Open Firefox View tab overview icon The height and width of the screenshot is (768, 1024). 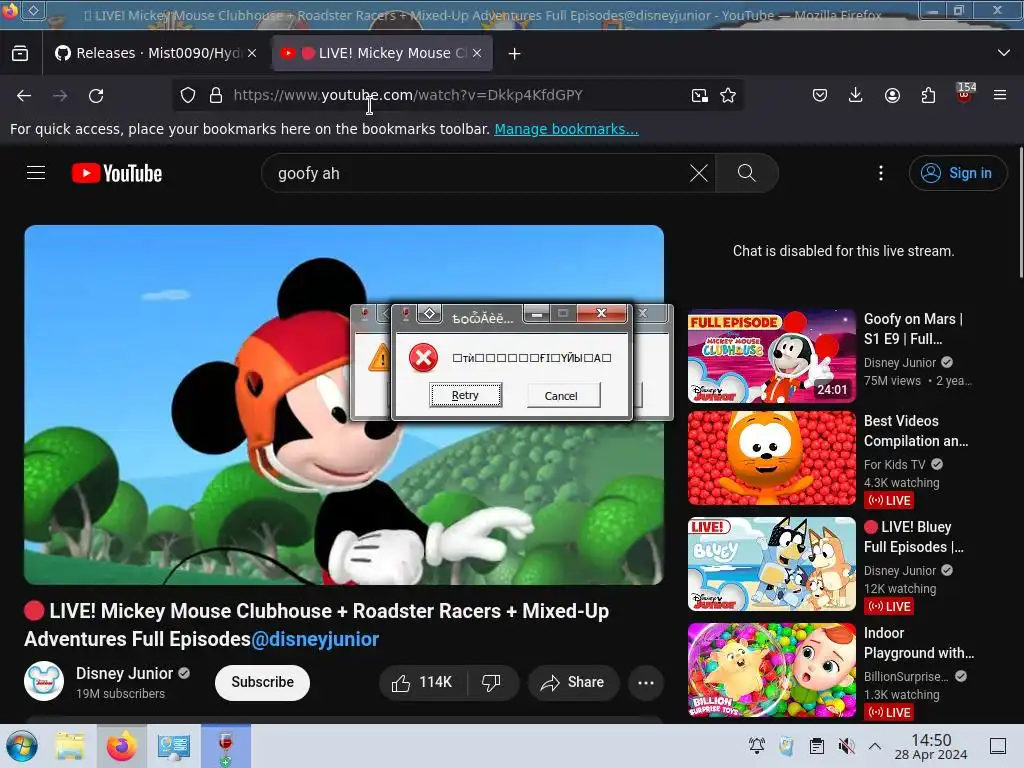pyautogui.click(x=20, y=54)
